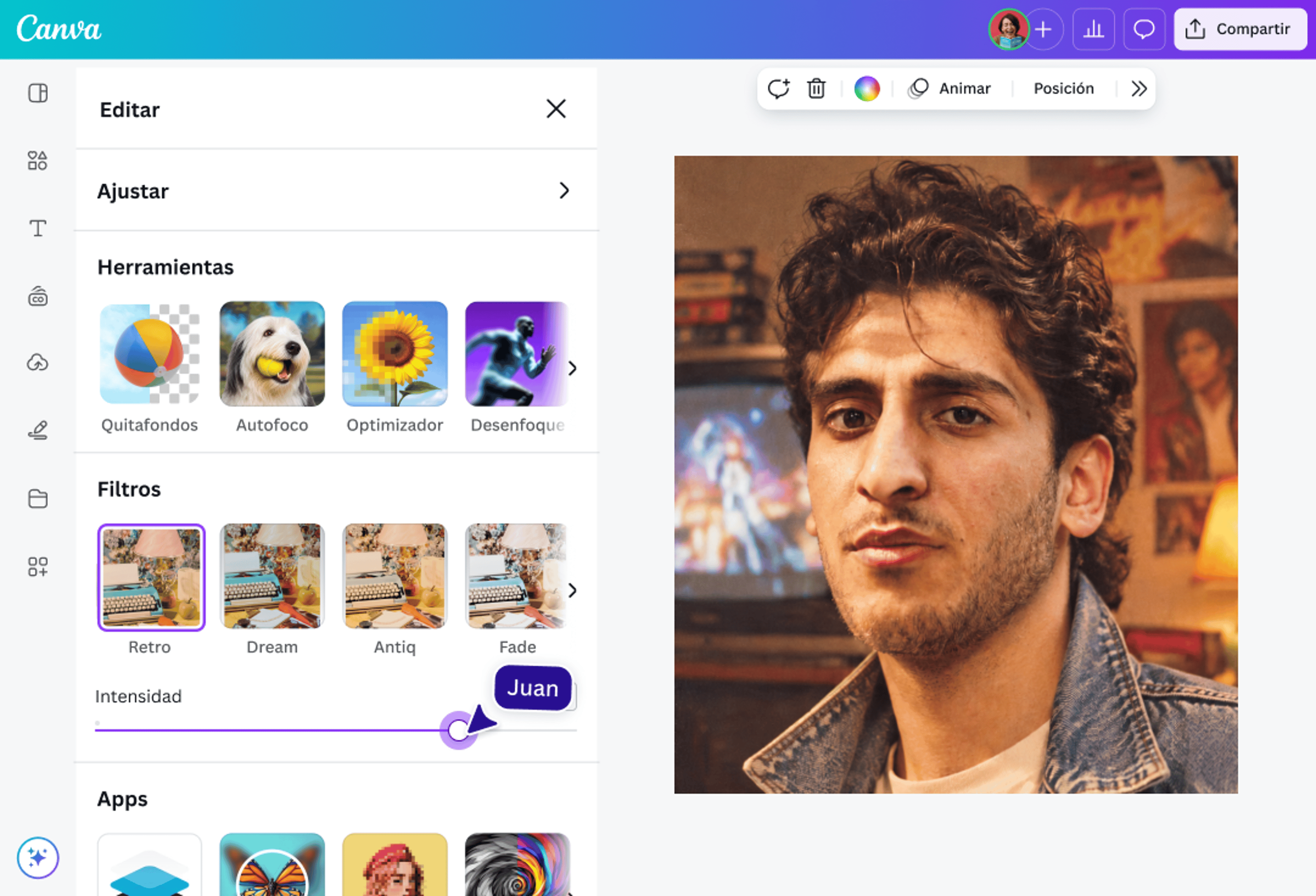Apply the Antiq filter
The width and height of the screenshot is (1316, 896).
pos(395,590)
